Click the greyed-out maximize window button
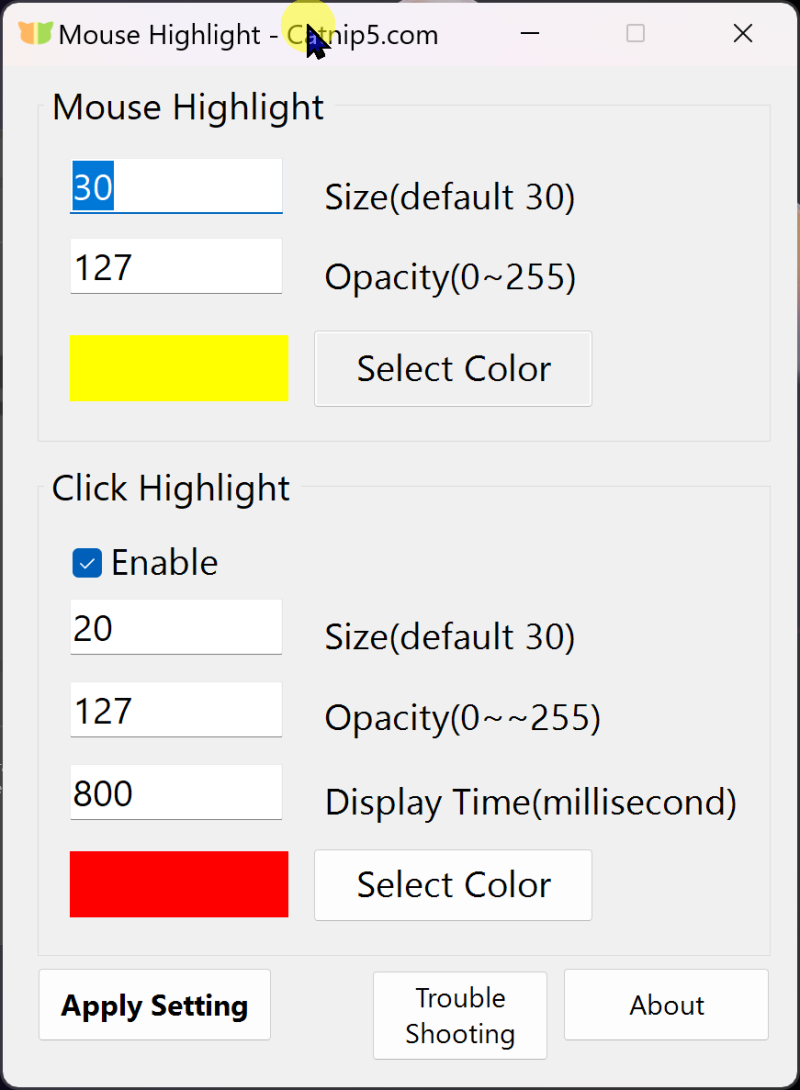This screenshot has height=1090, width=800. (635, 34)
